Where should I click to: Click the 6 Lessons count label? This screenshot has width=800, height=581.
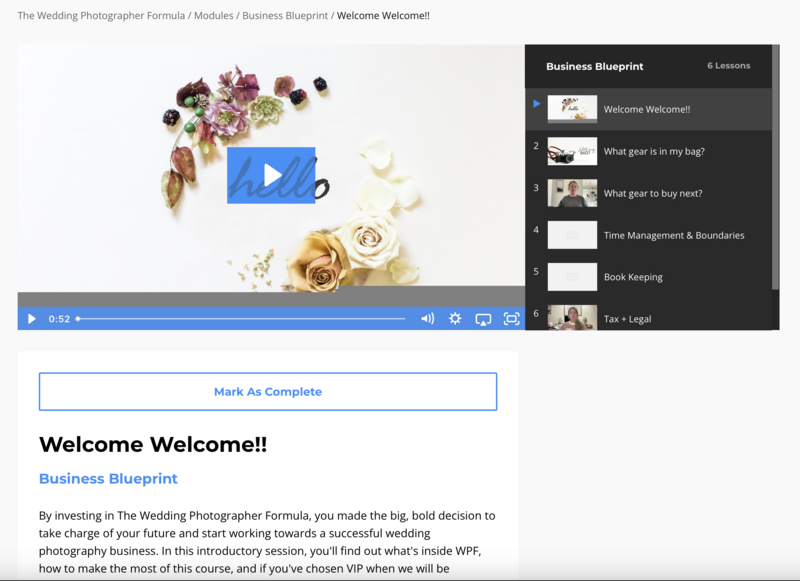pos(729,65)
